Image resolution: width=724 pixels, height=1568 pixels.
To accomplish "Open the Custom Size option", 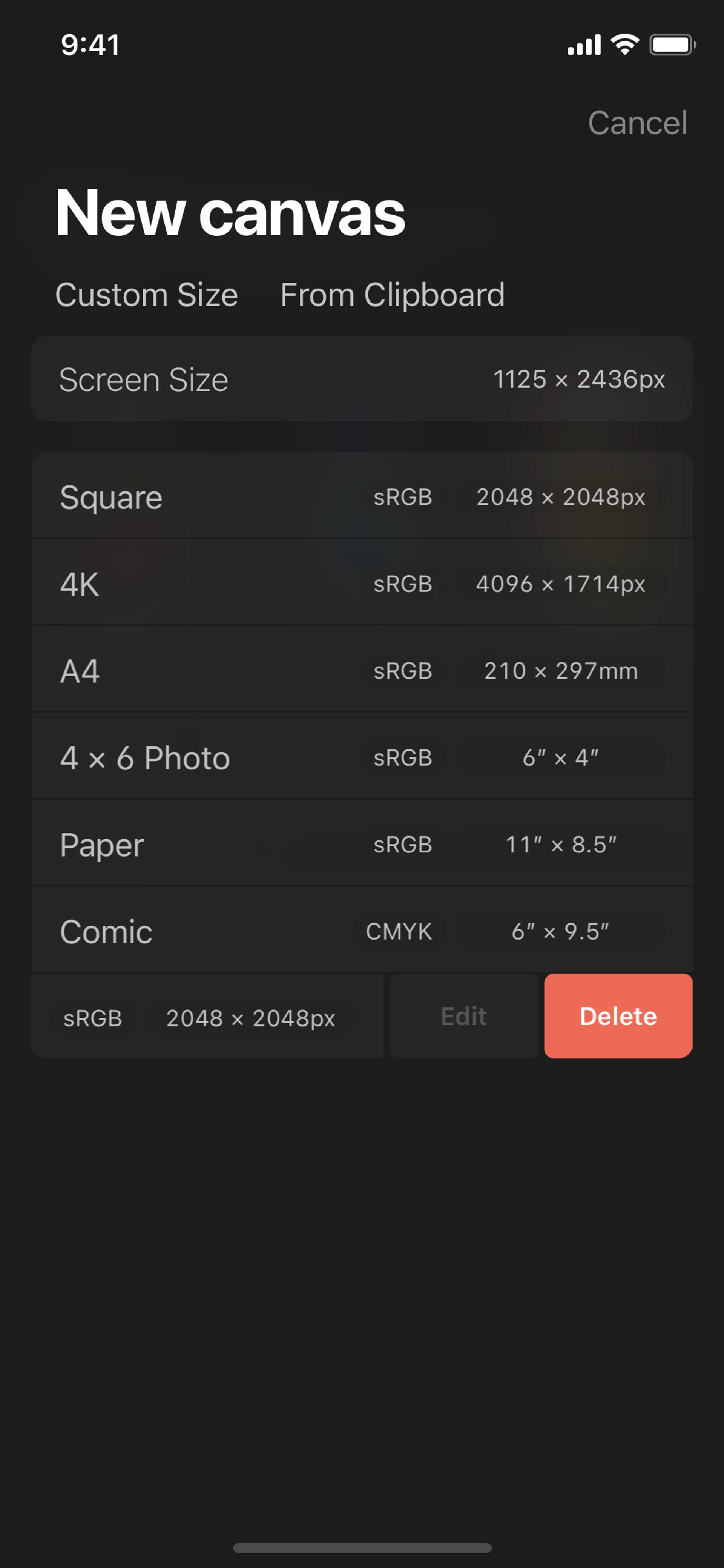I will (x=147, y=295).
